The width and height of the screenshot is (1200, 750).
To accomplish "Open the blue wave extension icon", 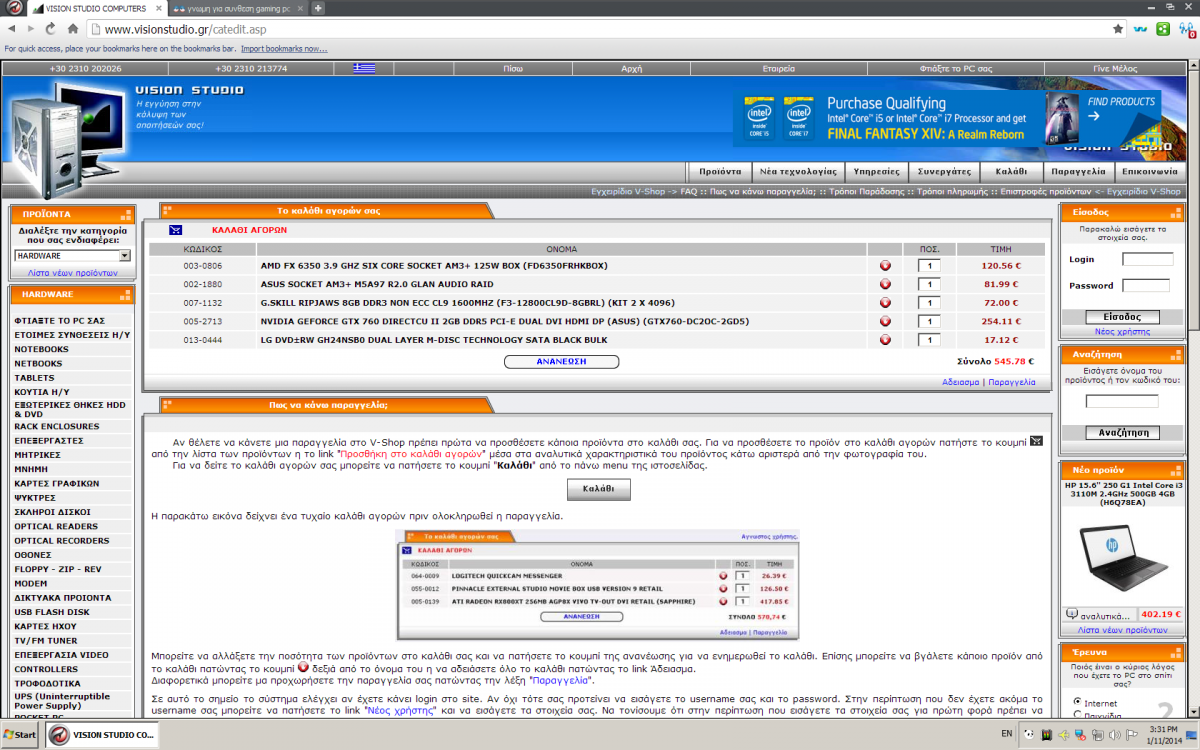I will tap(1141, 29).
